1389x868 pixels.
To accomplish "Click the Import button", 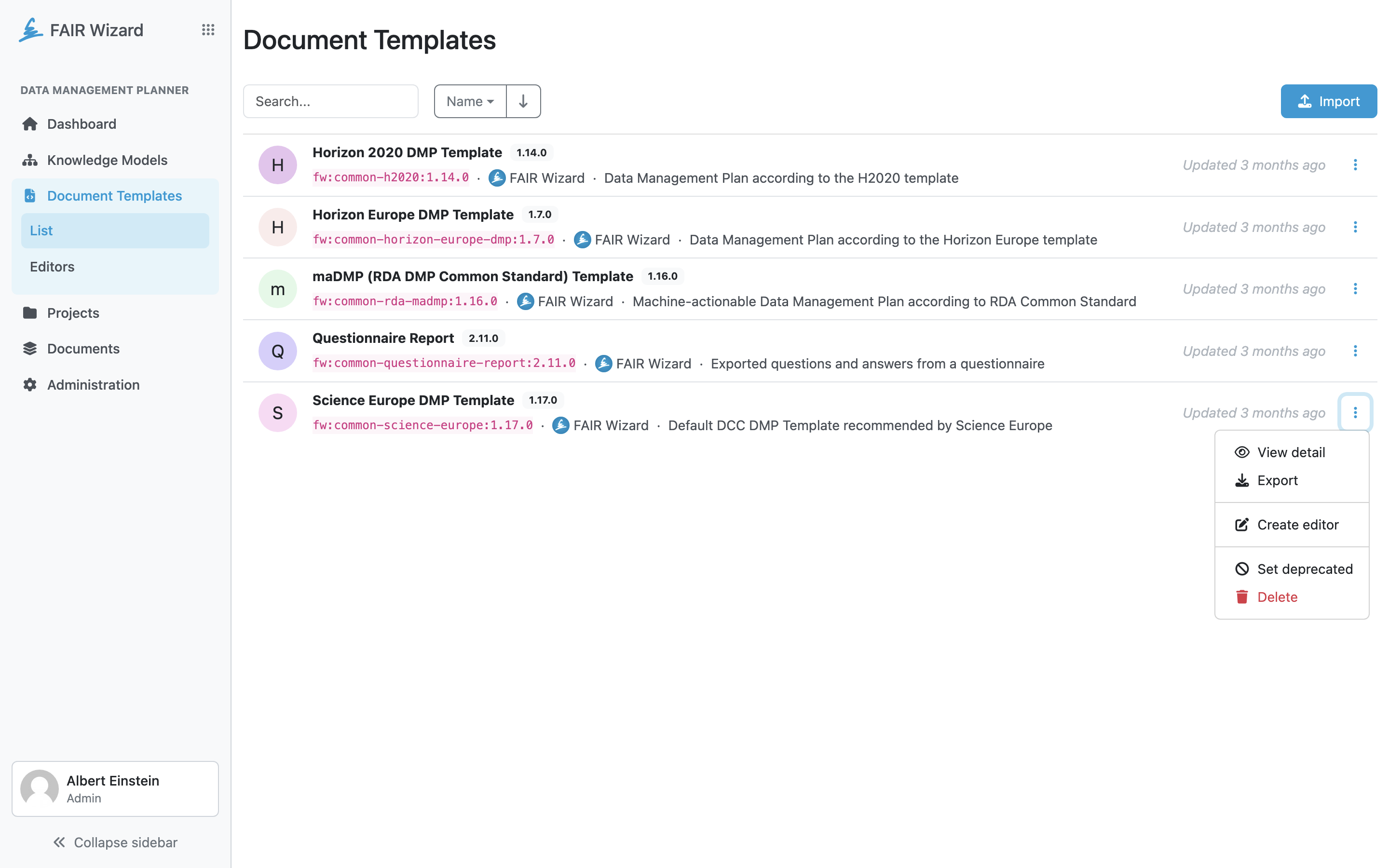I will click(x=1329, y=102).
